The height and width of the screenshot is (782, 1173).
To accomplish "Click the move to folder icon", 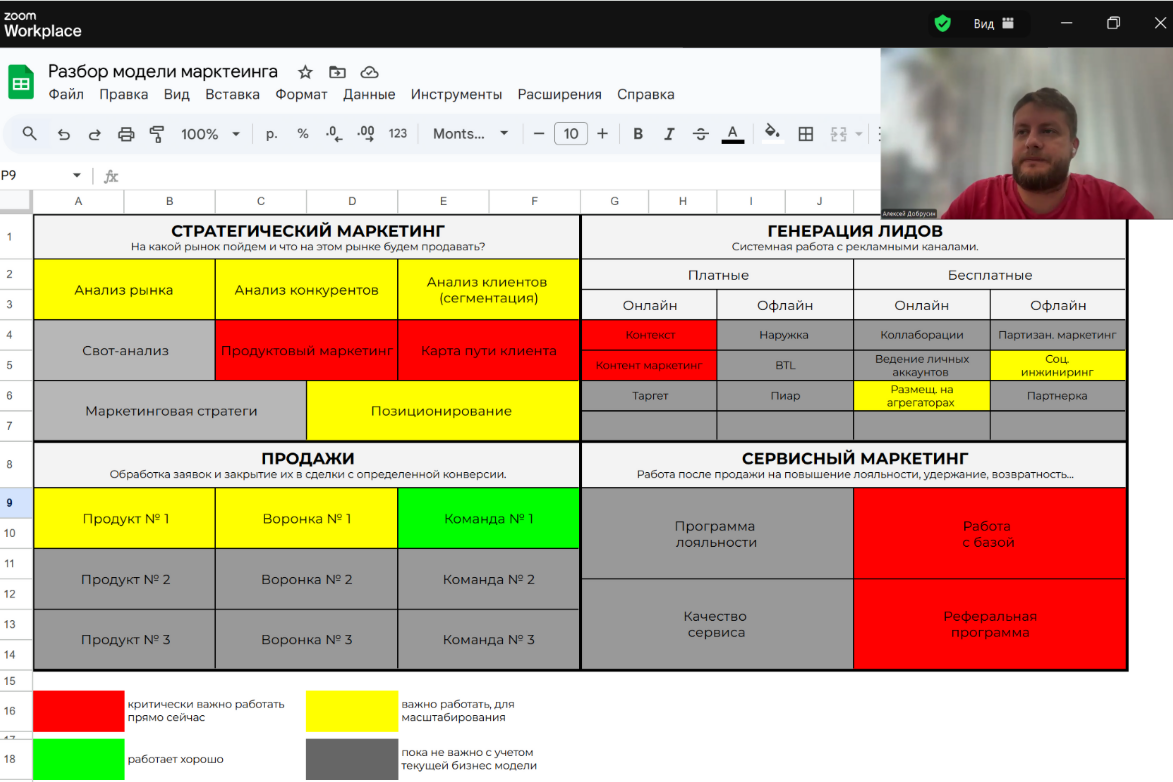I will point(337,72).
